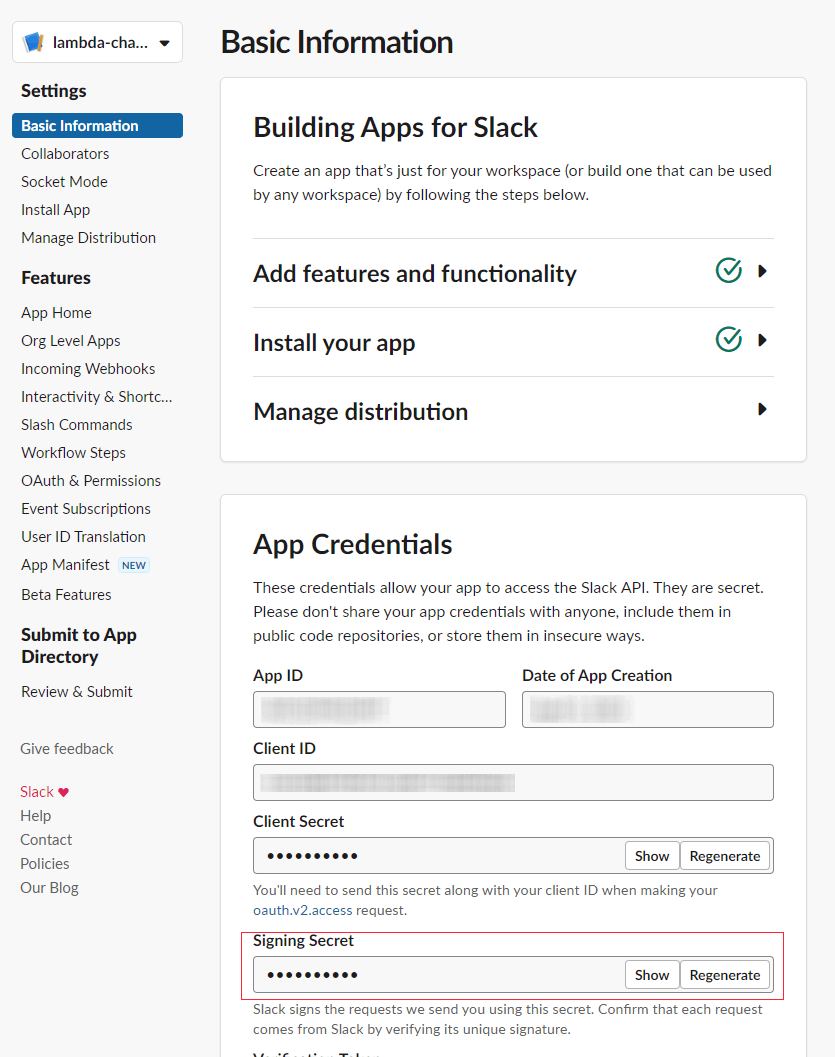
Task: Open the Contact link
Action: [46, 840]
